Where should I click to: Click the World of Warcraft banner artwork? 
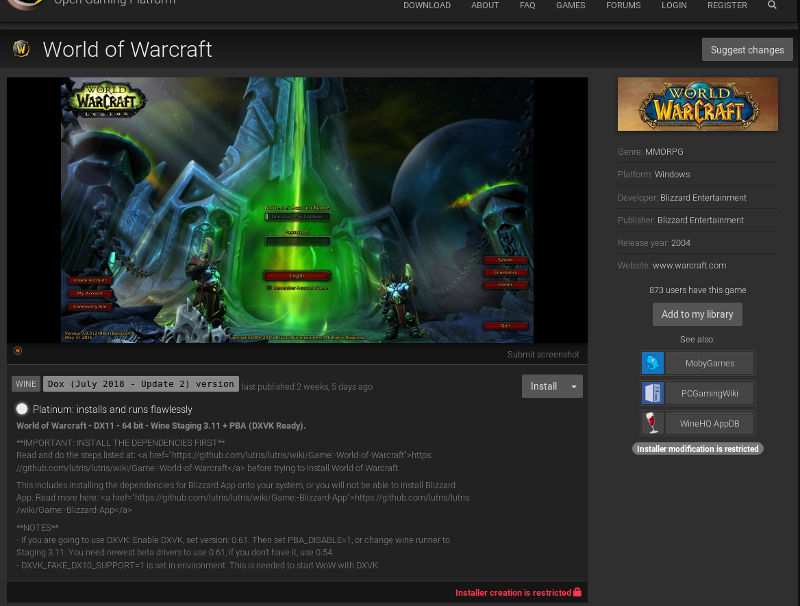(x=697, y=103)
